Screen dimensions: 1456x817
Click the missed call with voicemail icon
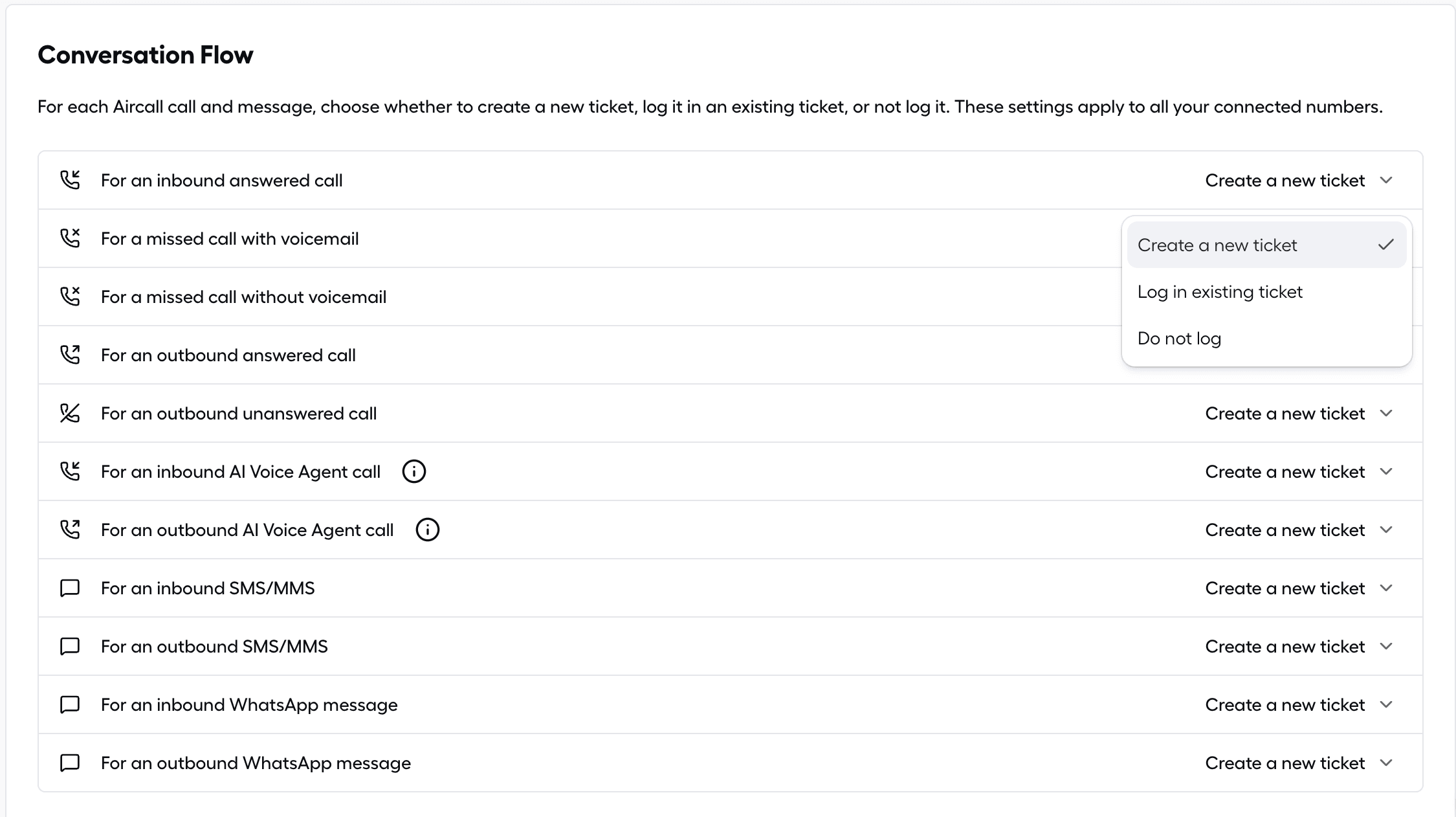pyautogui.click(x=70, y=238)
